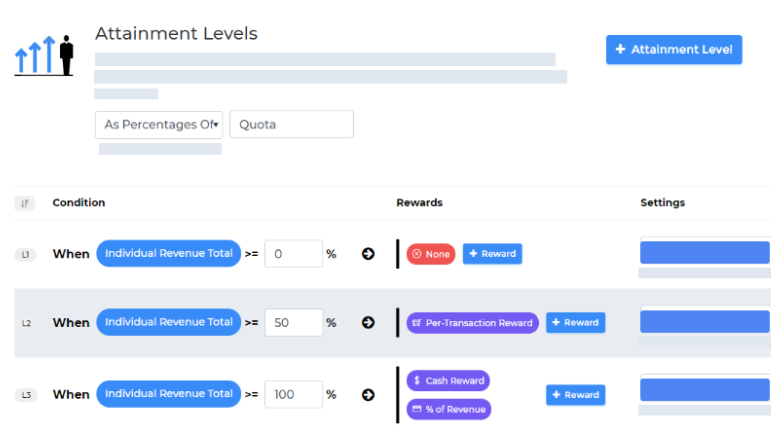Add a new Attainment Level

(x=673, y=50)
